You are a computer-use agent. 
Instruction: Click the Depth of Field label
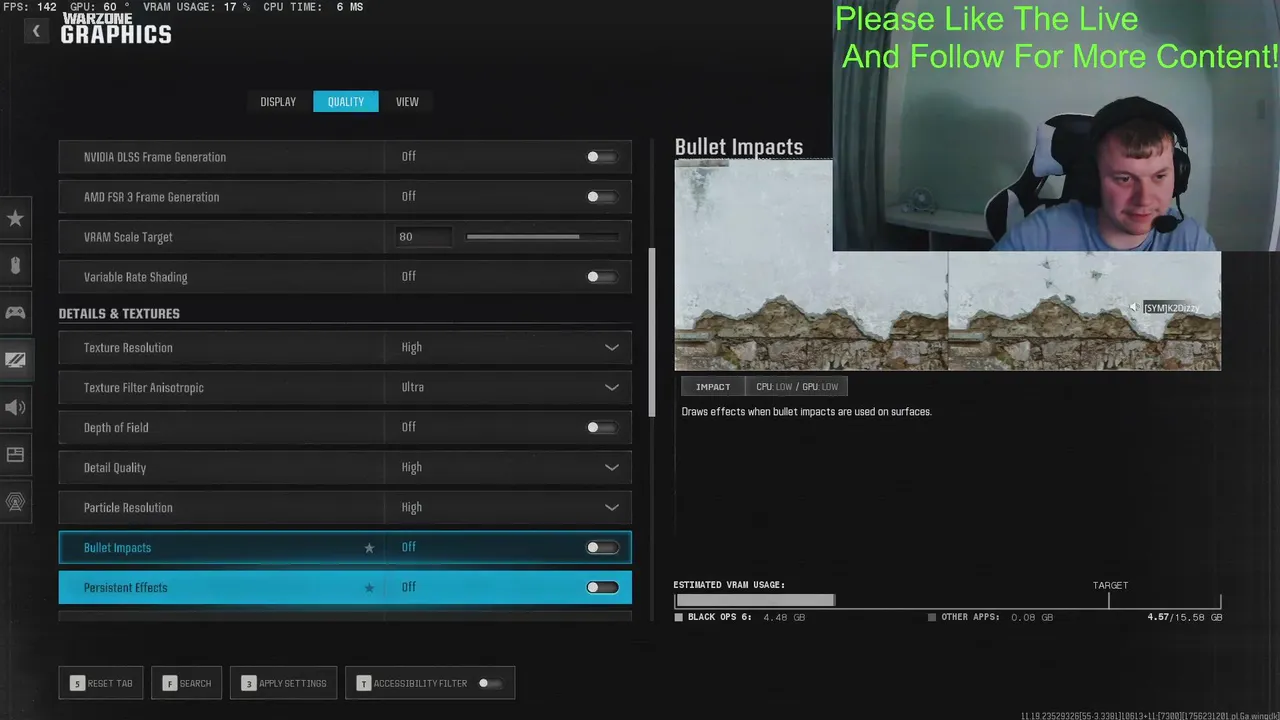(x=116, y=428)
